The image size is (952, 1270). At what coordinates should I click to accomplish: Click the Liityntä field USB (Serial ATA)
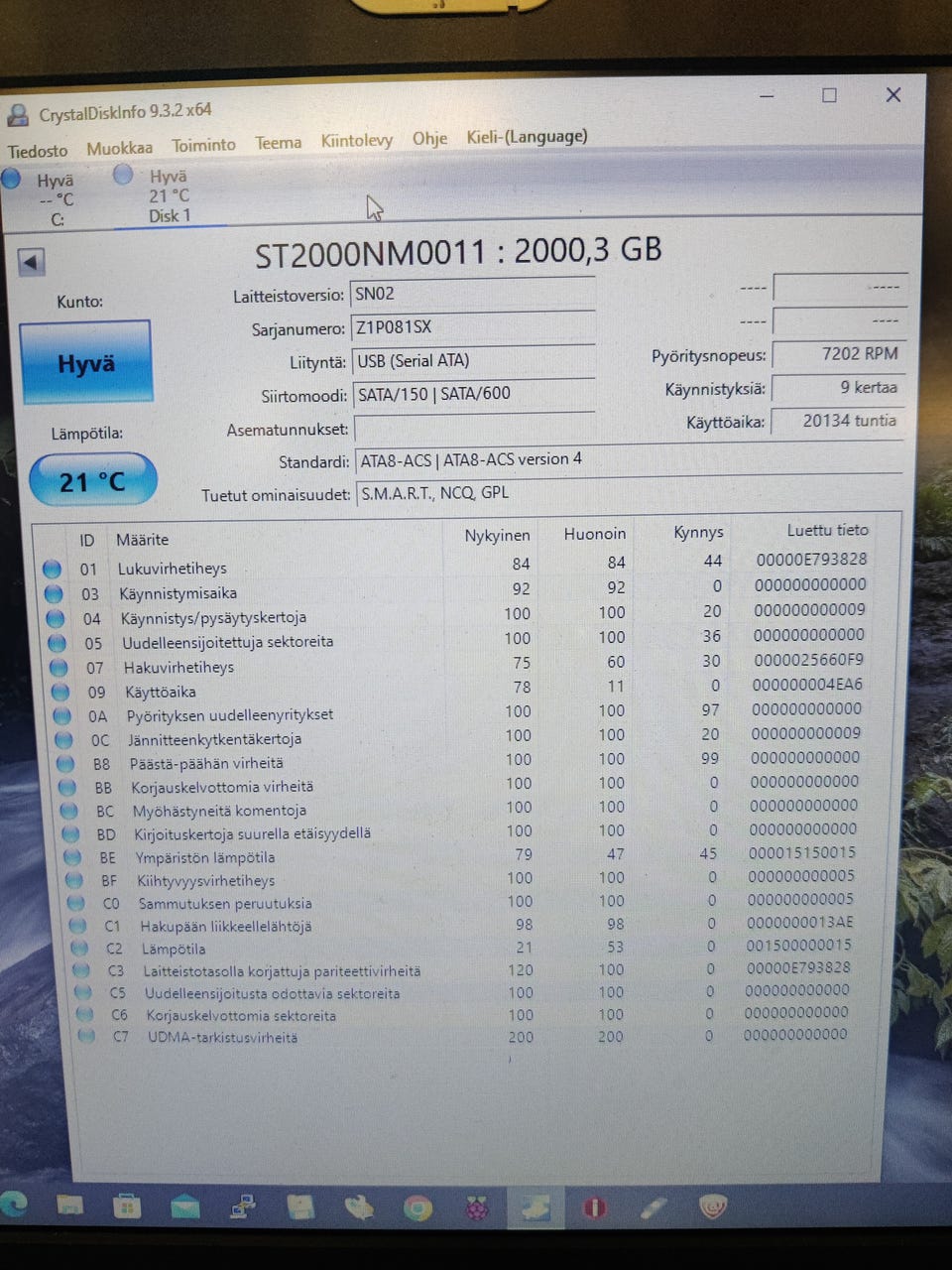coord(473,361)
